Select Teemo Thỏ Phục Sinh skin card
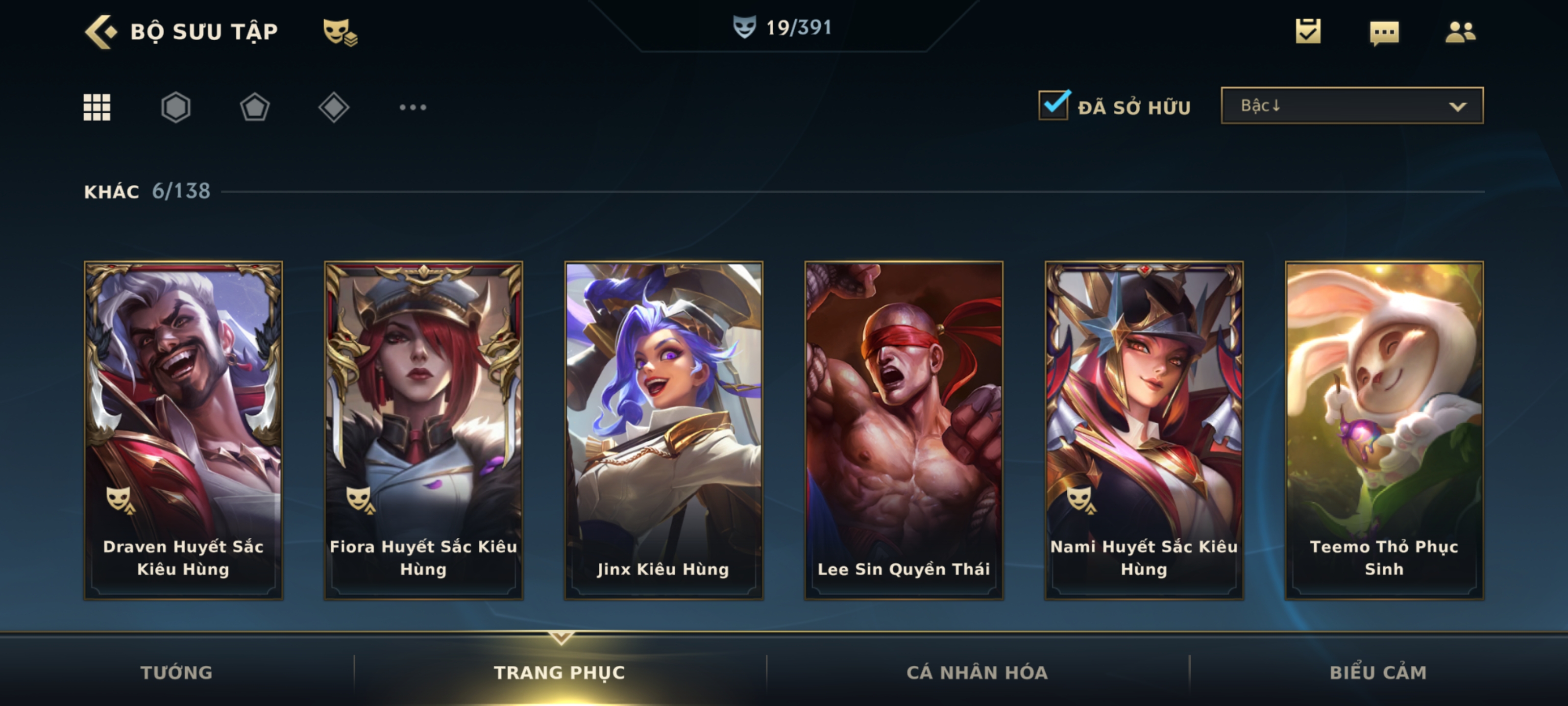This screenshot has width=1568, height=706. coord(1384,430)
